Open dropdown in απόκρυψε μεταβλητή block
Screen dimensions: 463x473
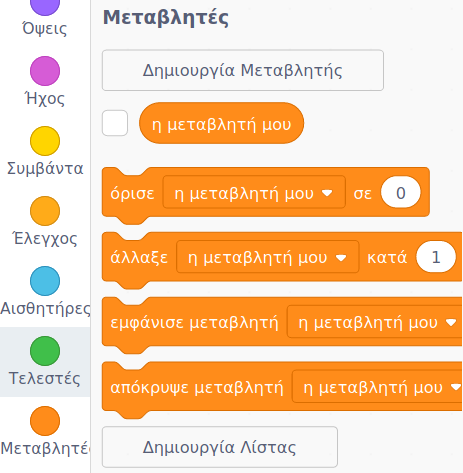point(377,387)
